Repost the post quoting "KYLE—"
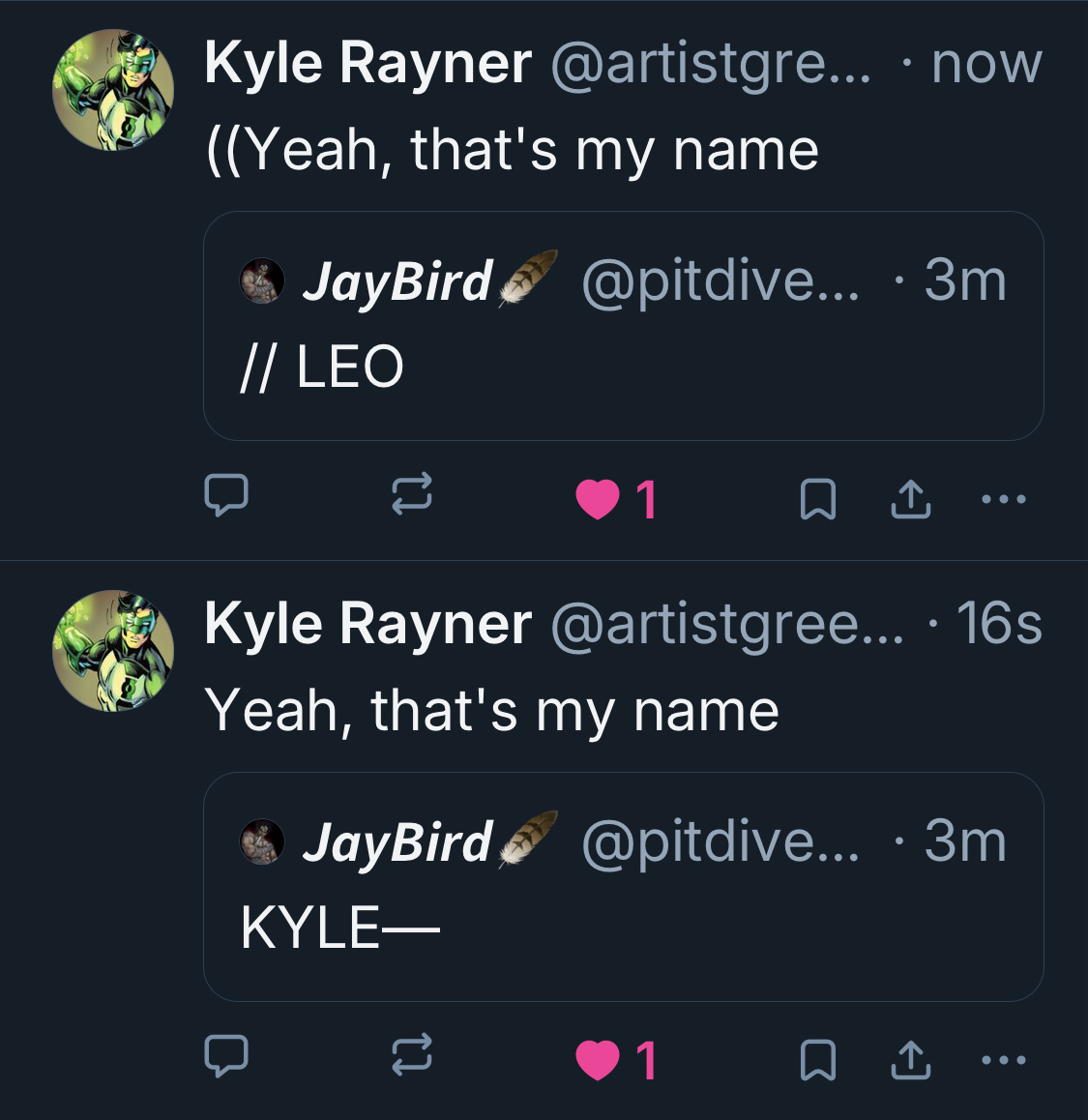 tap(411, 1056)
